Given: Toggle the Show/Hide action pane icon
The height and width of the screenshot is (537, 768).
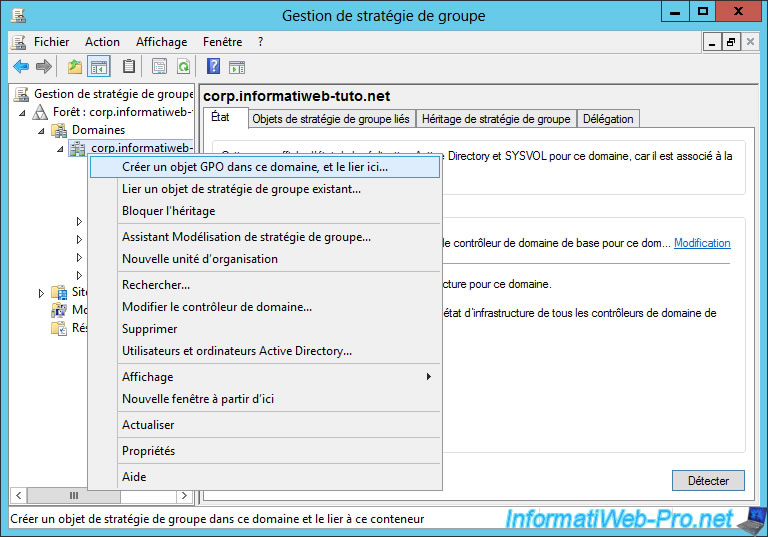Looking at the screenshot, I should [237, 67].
